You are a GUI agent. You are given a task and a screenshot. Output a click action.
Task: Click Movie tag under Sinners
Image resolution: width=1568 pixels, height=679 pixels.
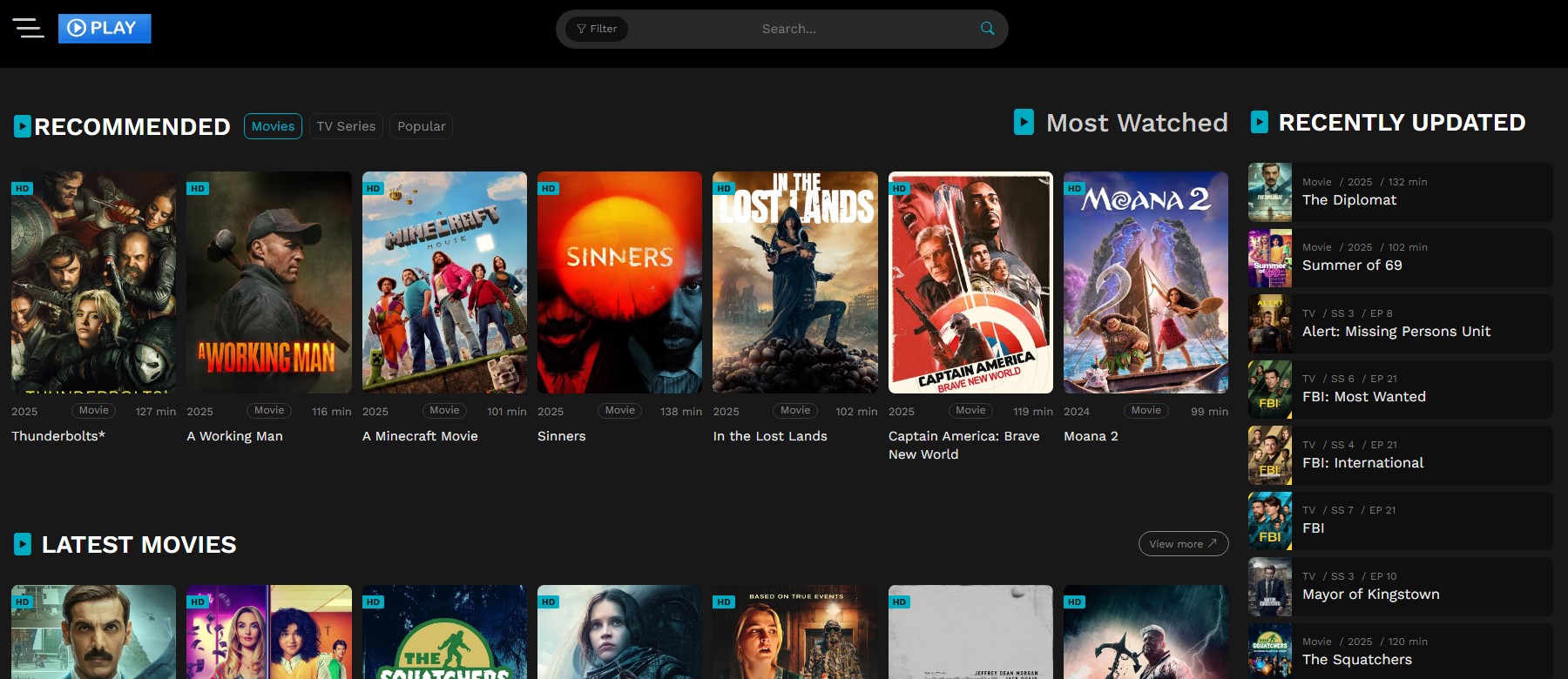(x=620, y=410)
